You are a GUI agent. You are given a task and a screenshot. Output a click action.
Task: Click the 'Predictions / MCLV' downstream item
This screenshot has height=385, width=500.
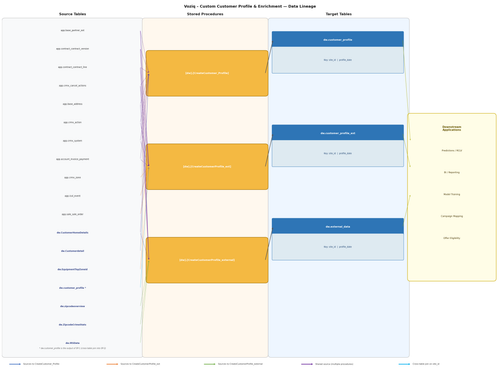pos(452,151)
